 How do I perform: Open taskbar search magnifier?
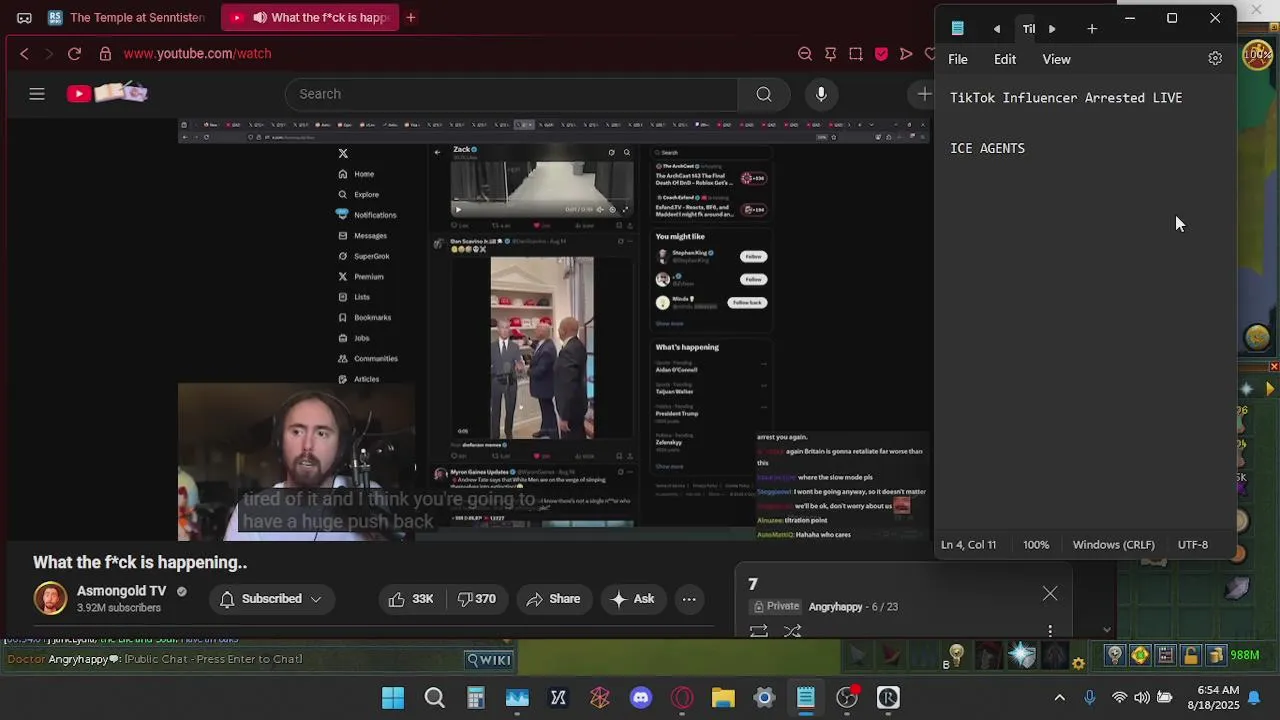coord(434,698)
